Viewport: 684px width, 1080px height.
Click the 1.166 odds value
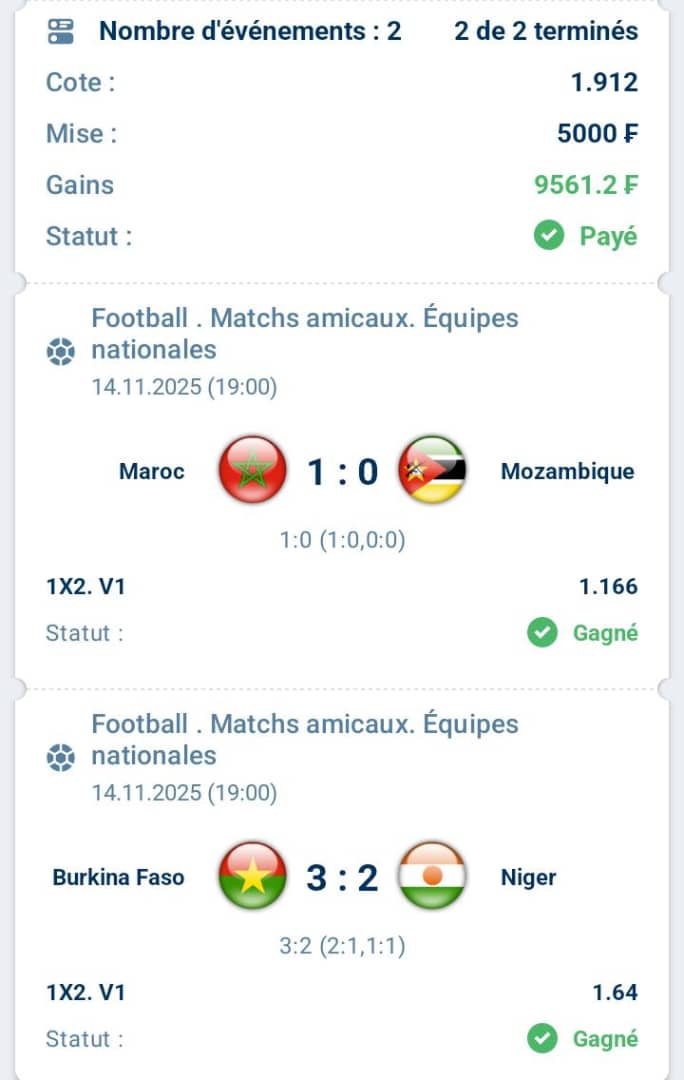[x=608, y=587]
